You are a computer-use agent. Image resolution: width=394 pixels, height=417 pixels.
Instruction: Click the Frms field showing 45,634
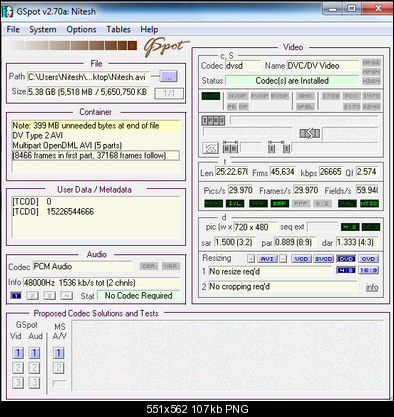283,172
